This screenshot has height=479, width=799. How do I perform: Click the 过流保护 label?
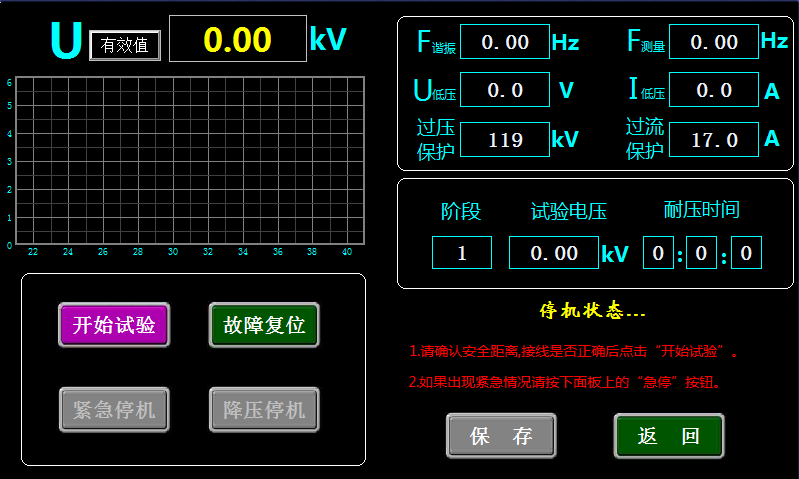(x=645, y=139)
